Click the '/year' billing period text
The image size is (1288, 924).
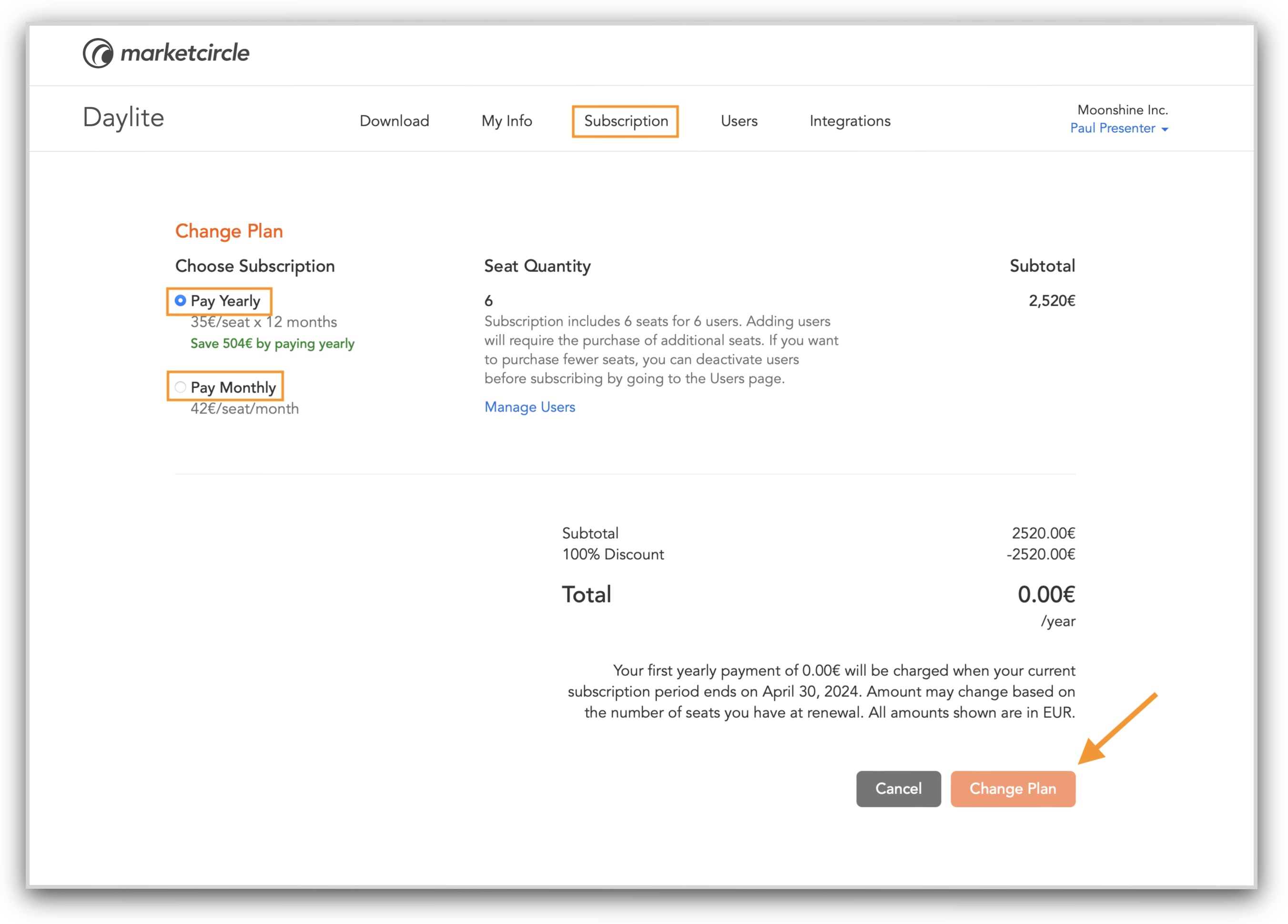point(1057,621)
